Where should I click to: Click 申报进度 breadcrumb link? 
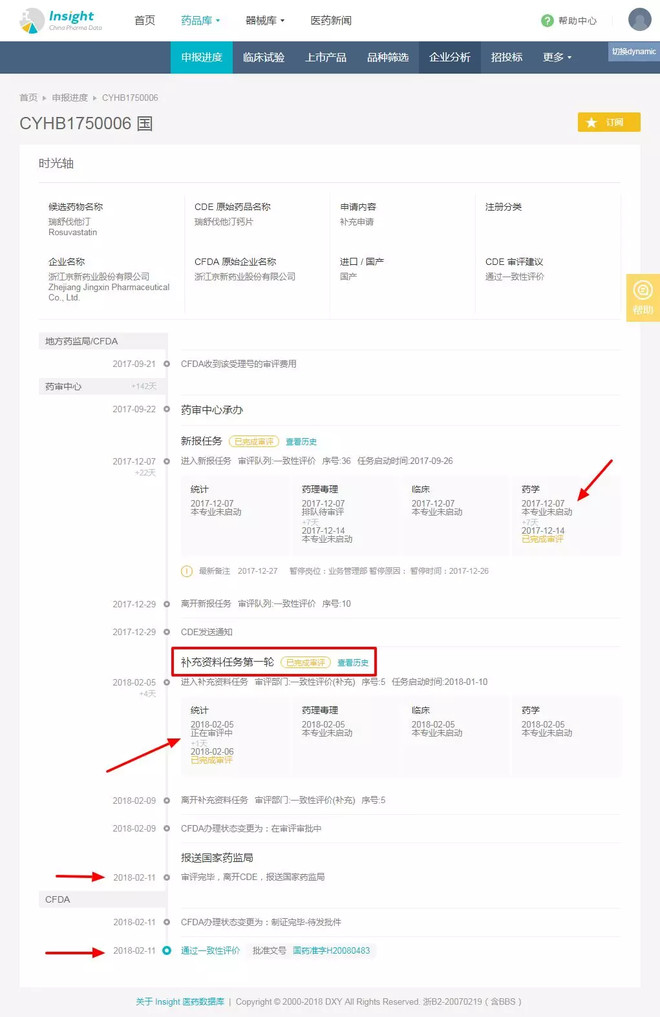(x=69, y=97)
